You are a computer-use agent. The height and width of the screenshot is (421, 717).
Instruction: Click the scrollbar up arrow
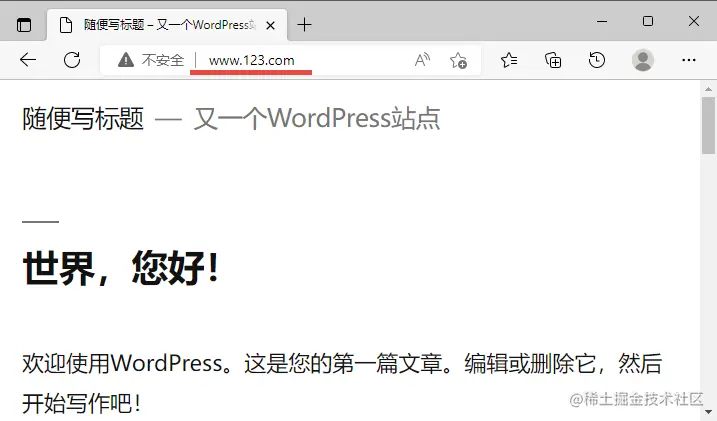[708, 89]
